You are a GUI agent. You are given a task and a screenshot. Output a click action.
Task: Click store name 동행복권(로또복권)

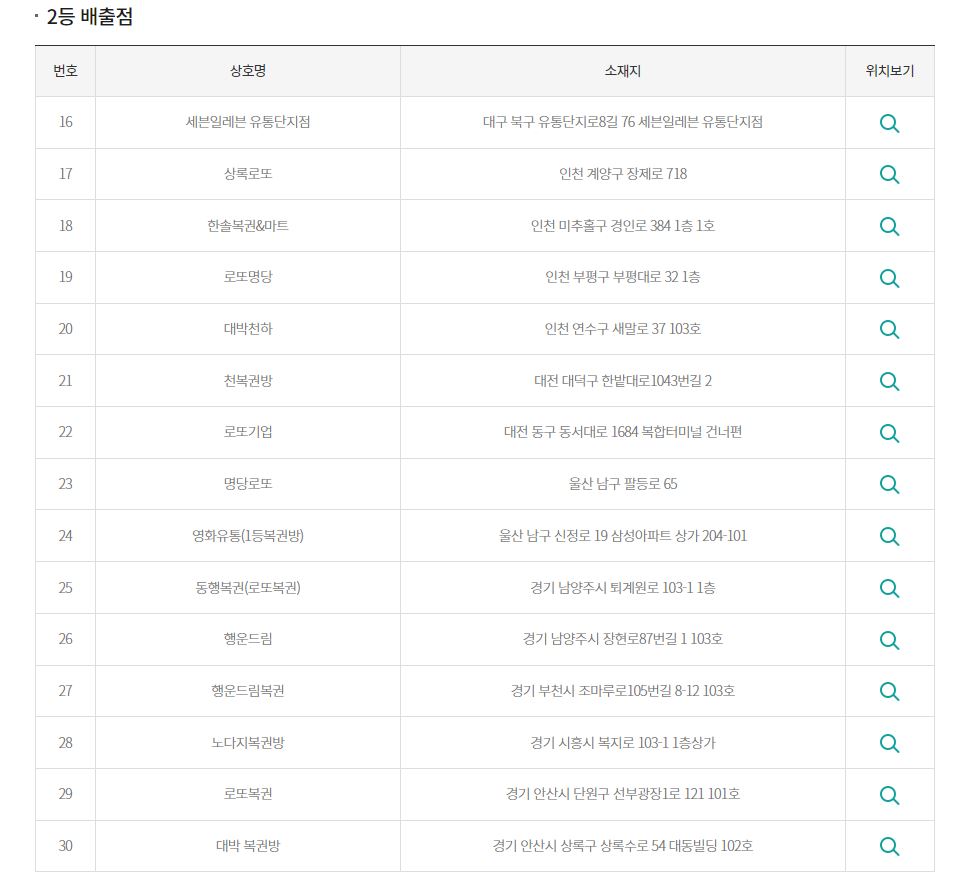[248, 588]
